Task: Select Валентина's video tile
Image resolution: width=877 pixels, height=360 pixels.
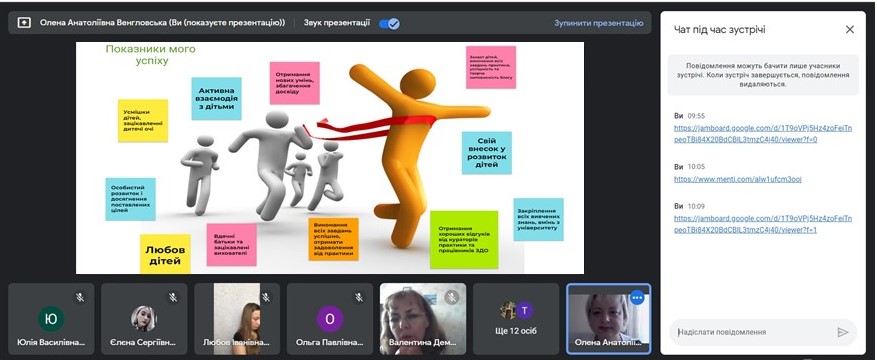Action: click(423, 319)
